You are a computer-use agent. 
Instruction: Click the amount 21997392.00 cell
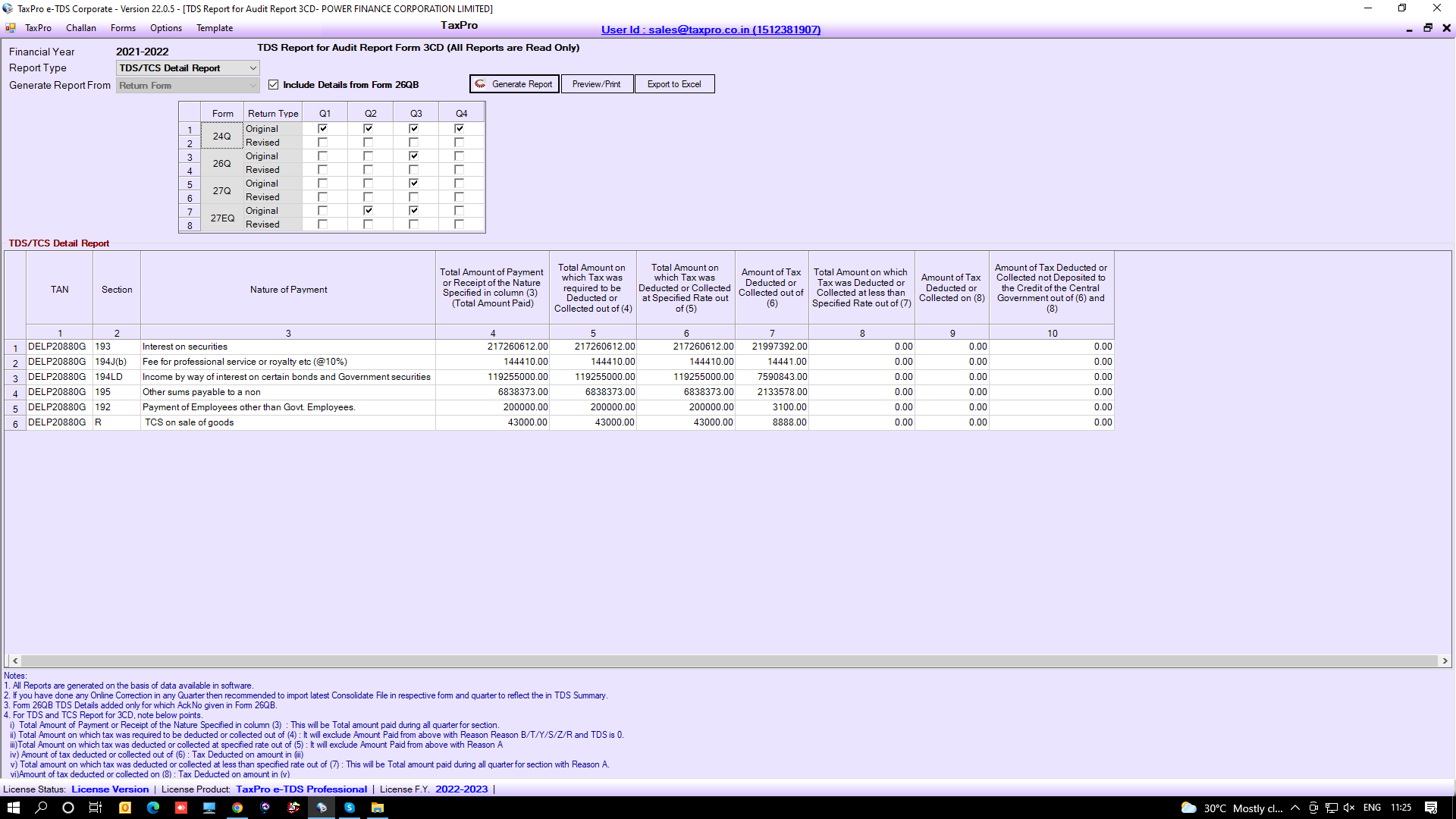click(772, 347)
